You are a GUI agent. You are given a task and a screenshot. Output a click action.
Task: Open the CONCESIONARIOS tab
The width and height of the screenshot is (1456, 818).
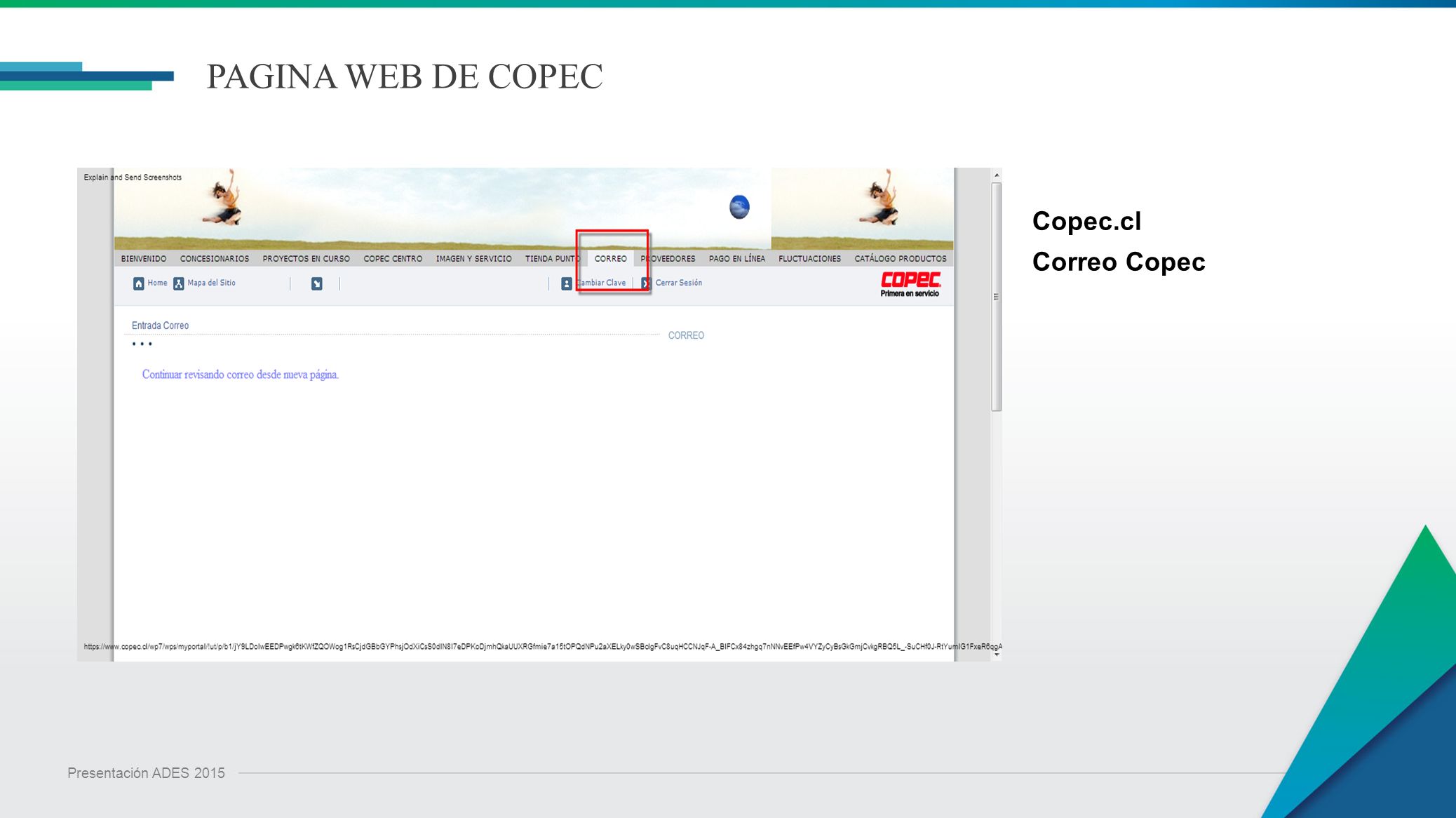[215, 259]
